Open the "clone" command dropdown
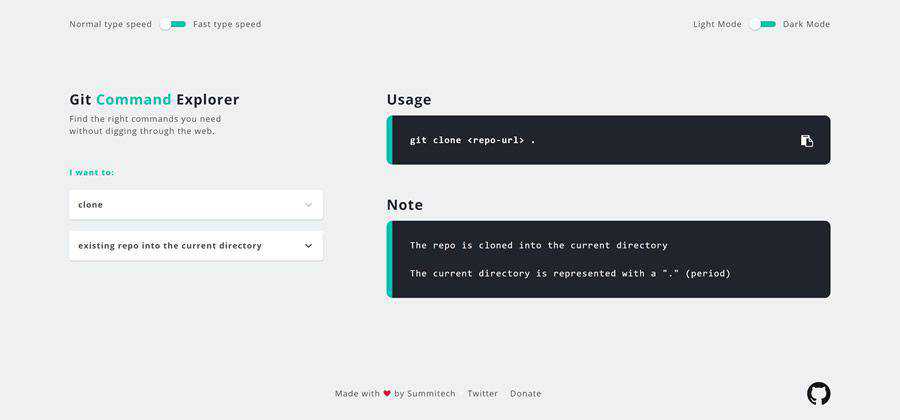Viewport: 900px width, 420px height. [195, 205]
